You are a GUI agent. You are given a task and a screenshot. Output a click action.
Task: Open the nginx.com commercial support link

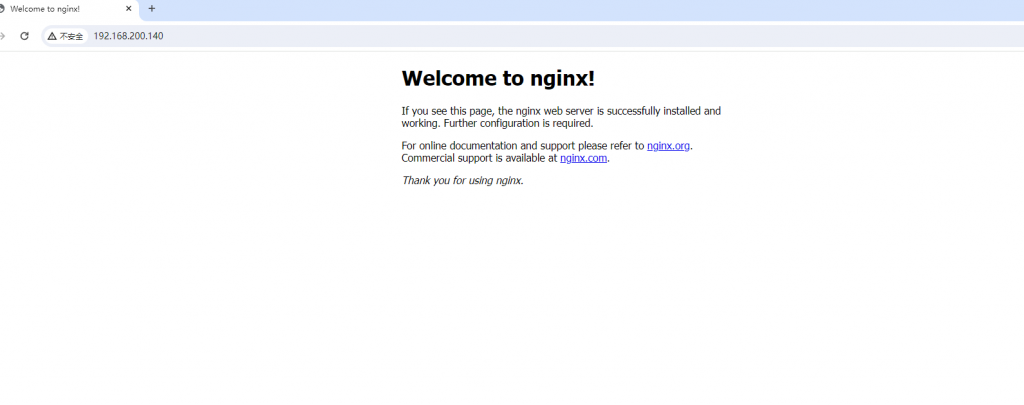tap(583, 157)
